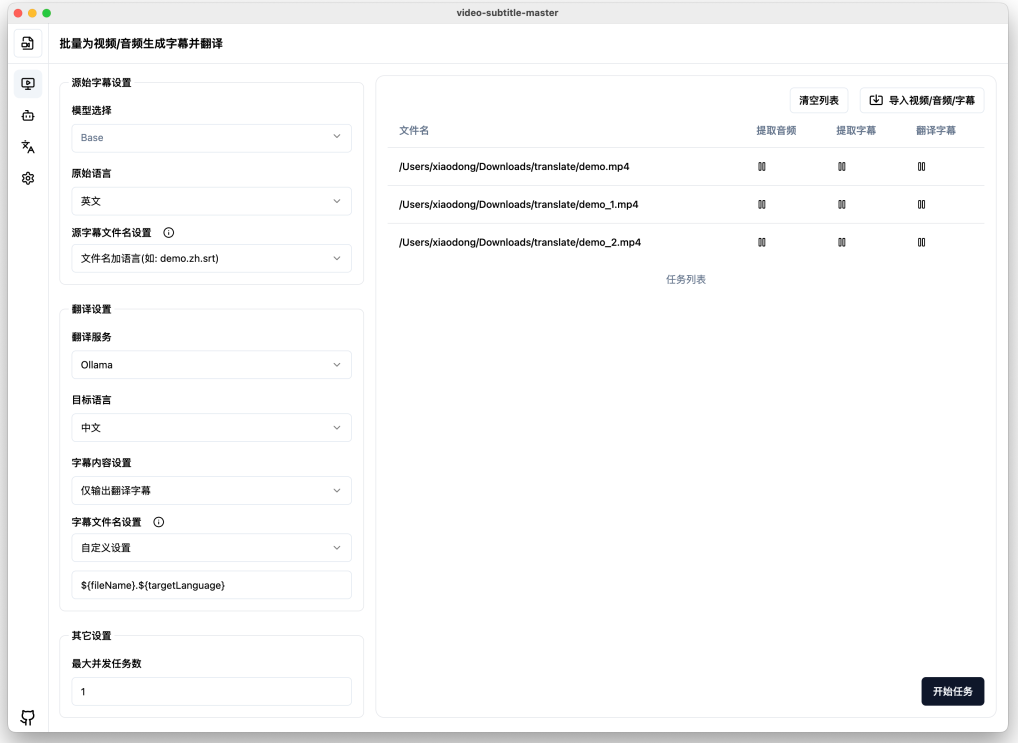Expand the 目标语言 dropdown showing 中文

tap(211, 428)
